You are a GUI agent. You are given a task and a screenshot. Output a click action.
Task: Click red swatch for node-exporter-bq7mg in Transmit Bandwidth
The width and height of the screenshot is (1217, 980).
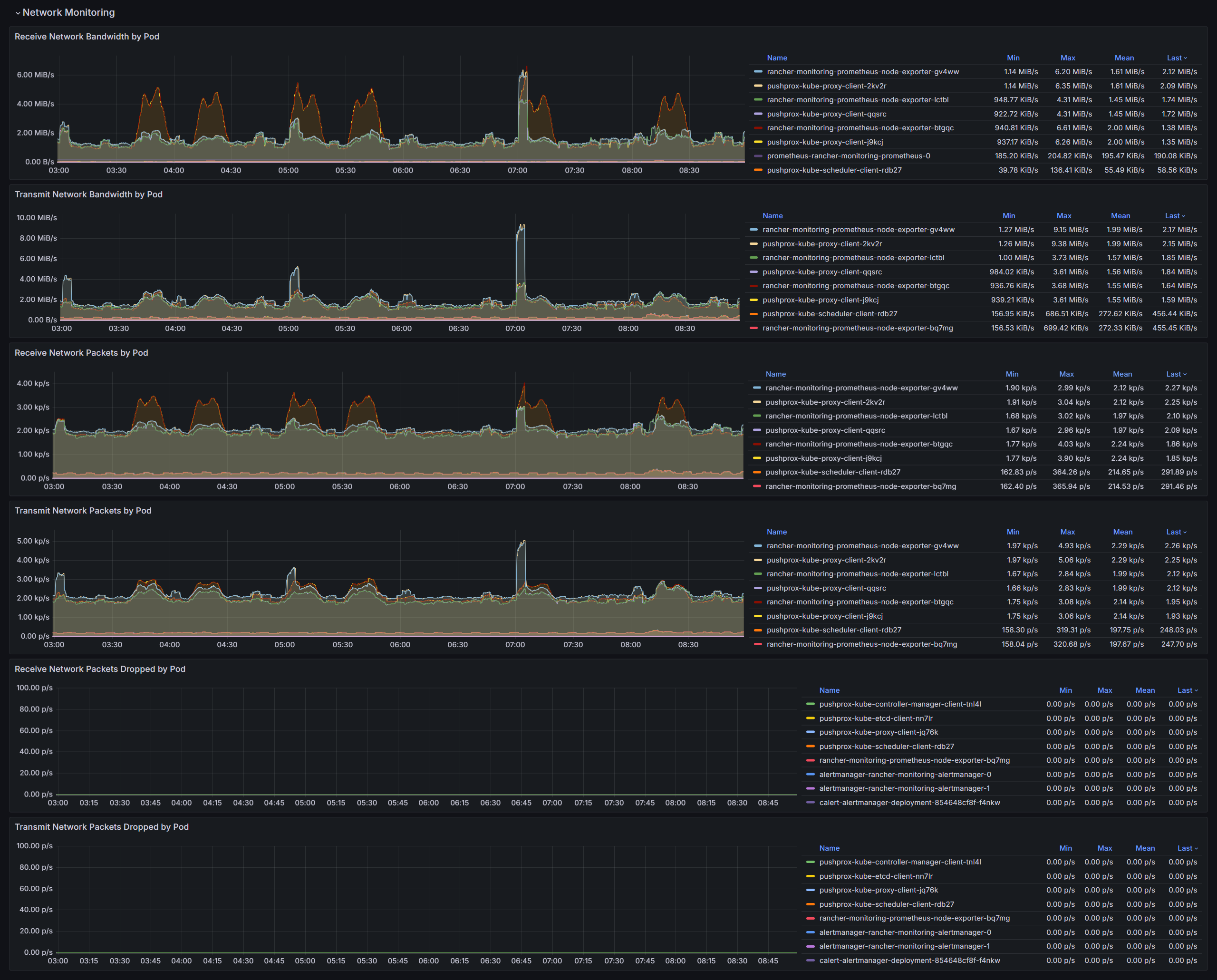coord(753,328)
